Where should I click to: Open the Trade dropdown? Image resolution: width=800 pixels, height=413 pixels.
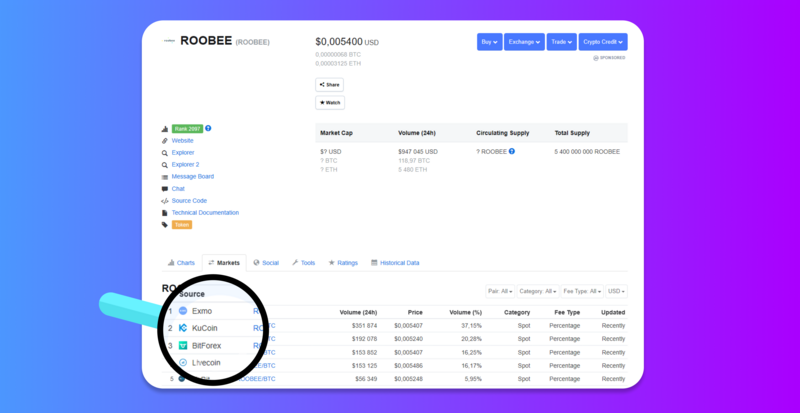tap(562, 42)
